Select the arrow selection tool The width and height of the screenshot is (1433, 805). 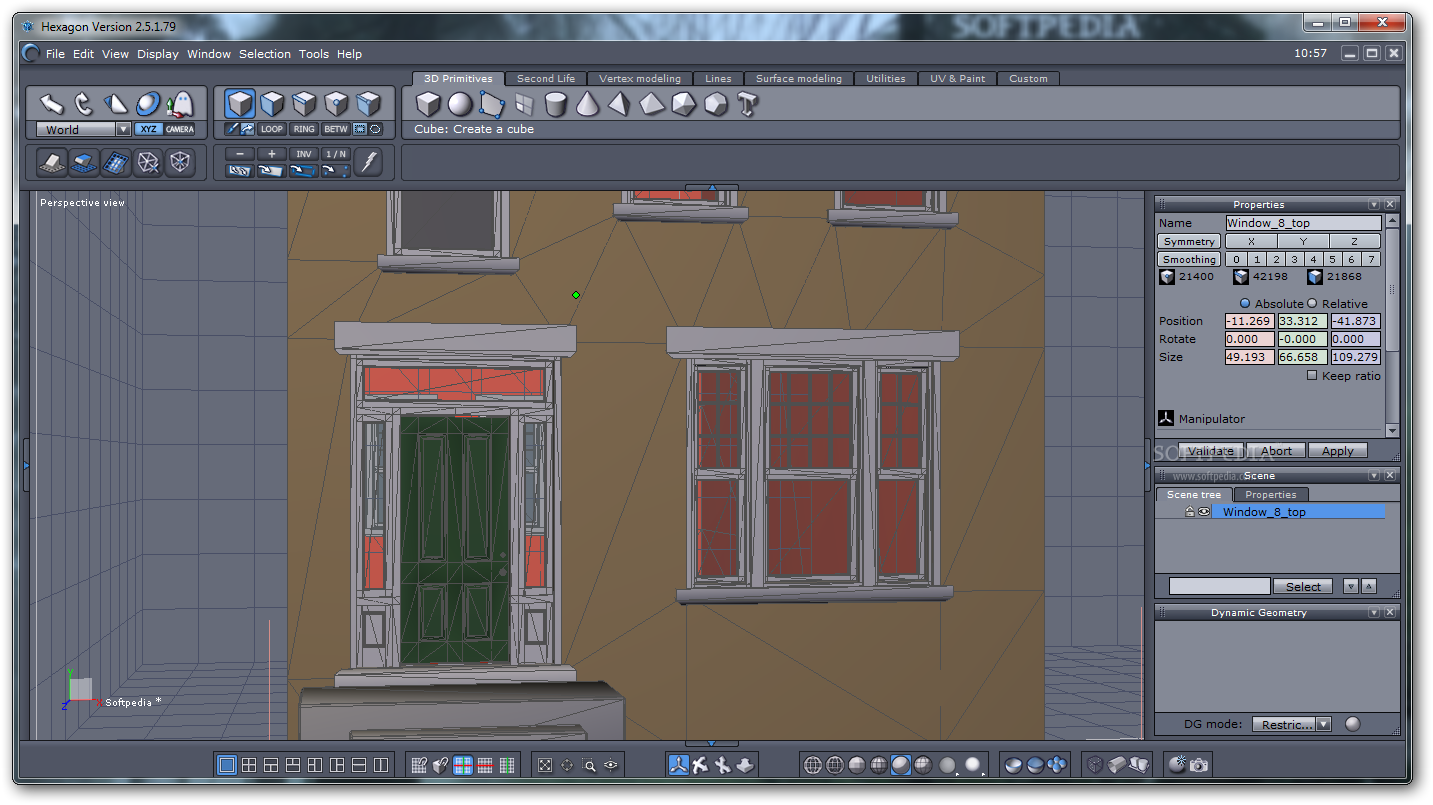click(53, 104)
